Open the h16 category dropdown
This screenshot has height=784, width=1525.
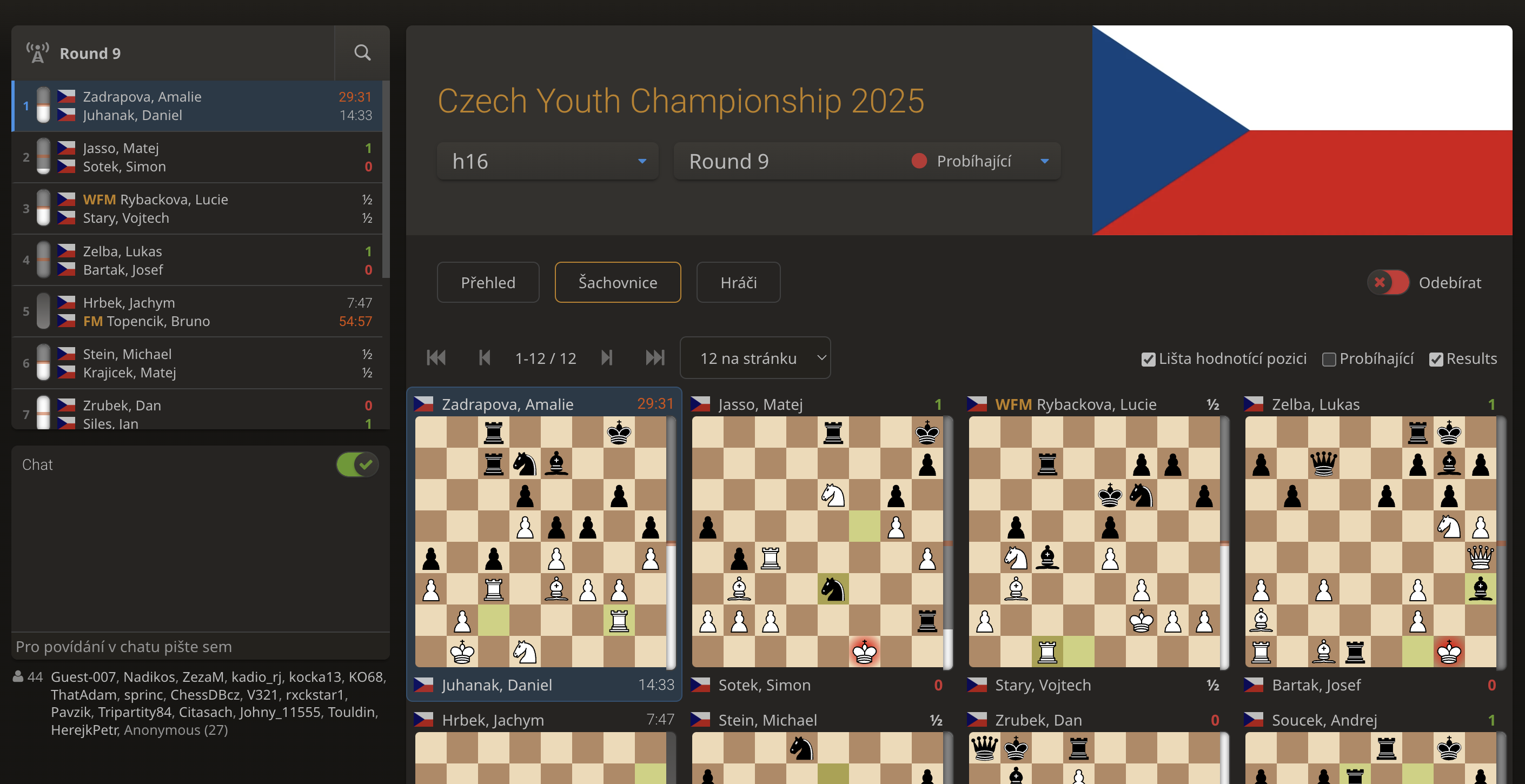click(547, 161)
